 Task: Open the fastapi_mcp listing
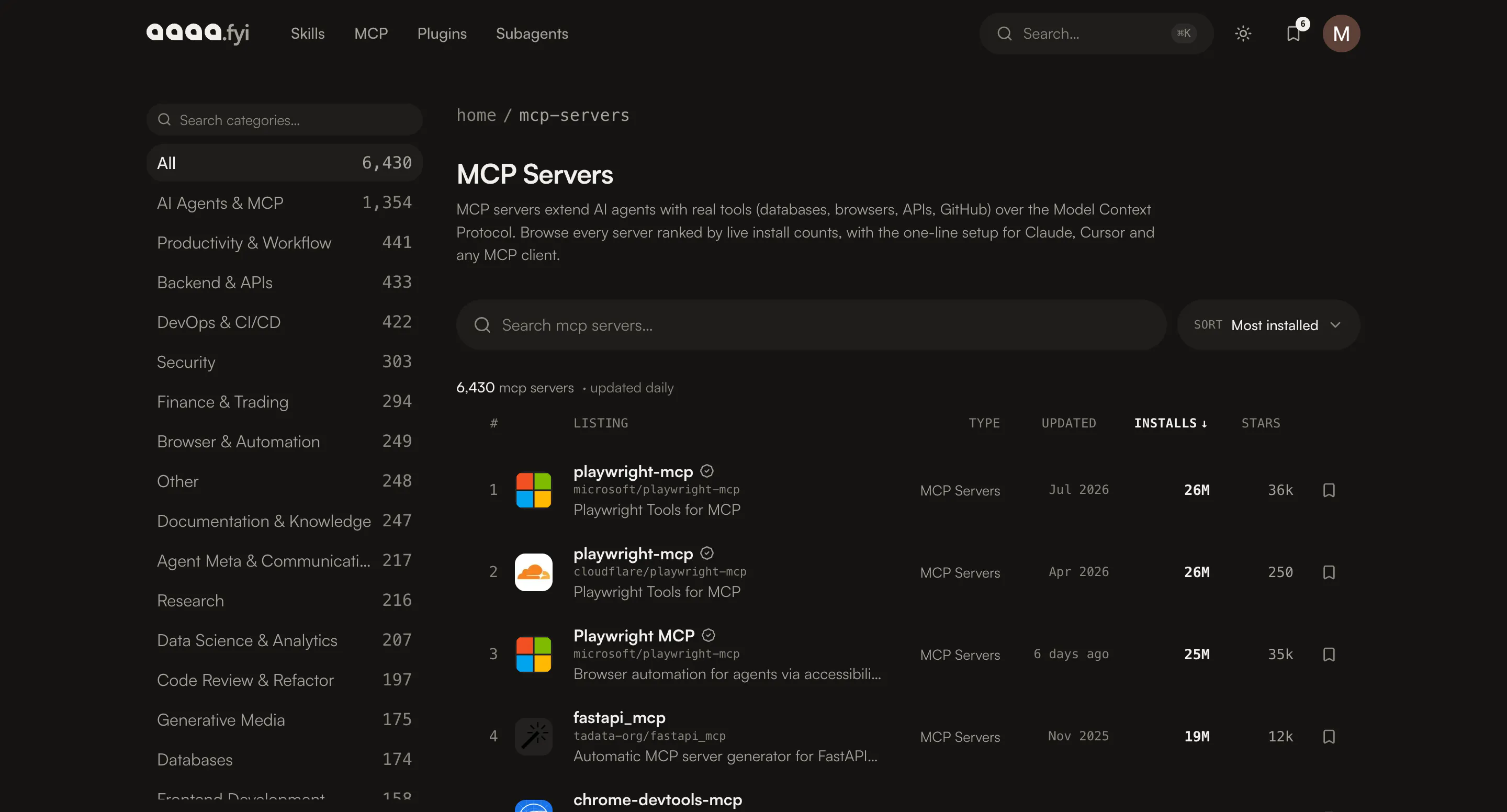coord(620,718)
